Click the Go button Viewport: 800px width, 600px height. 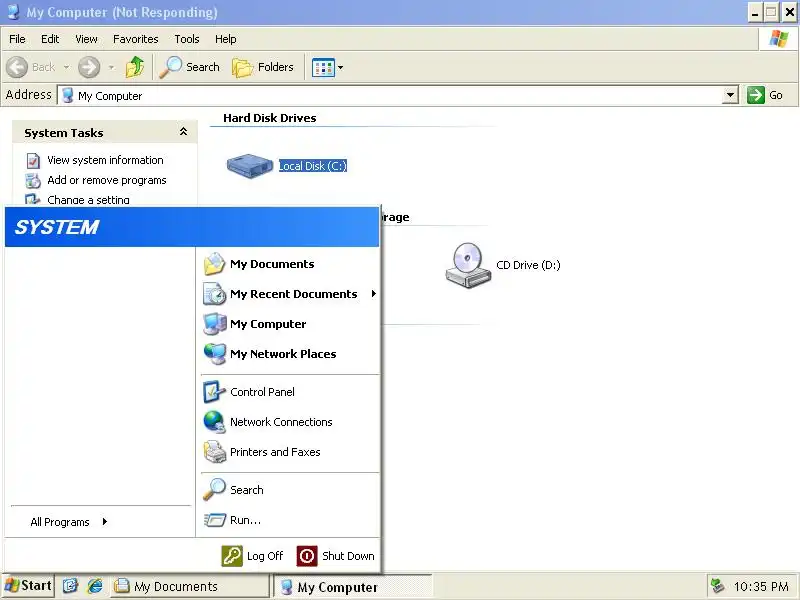(765, 95)
